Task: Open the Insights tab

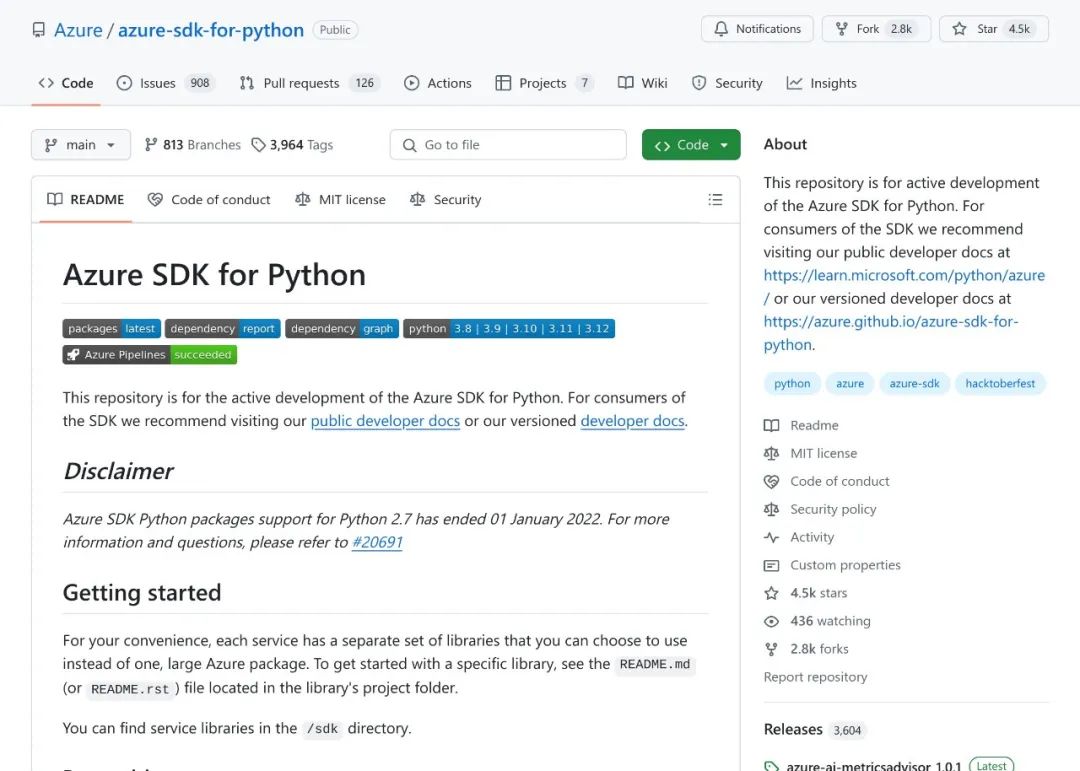Action: 821,83
